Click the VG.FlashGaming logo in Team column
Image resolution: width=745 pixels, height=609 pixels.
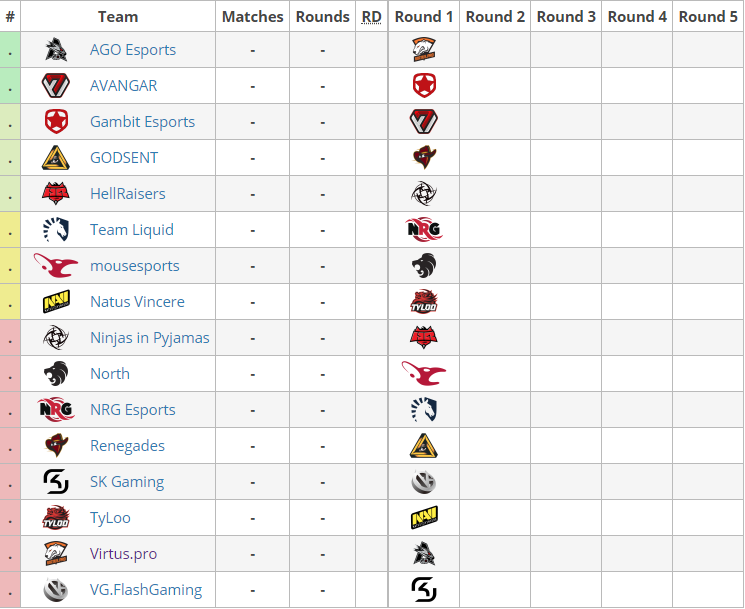(56, 590)
